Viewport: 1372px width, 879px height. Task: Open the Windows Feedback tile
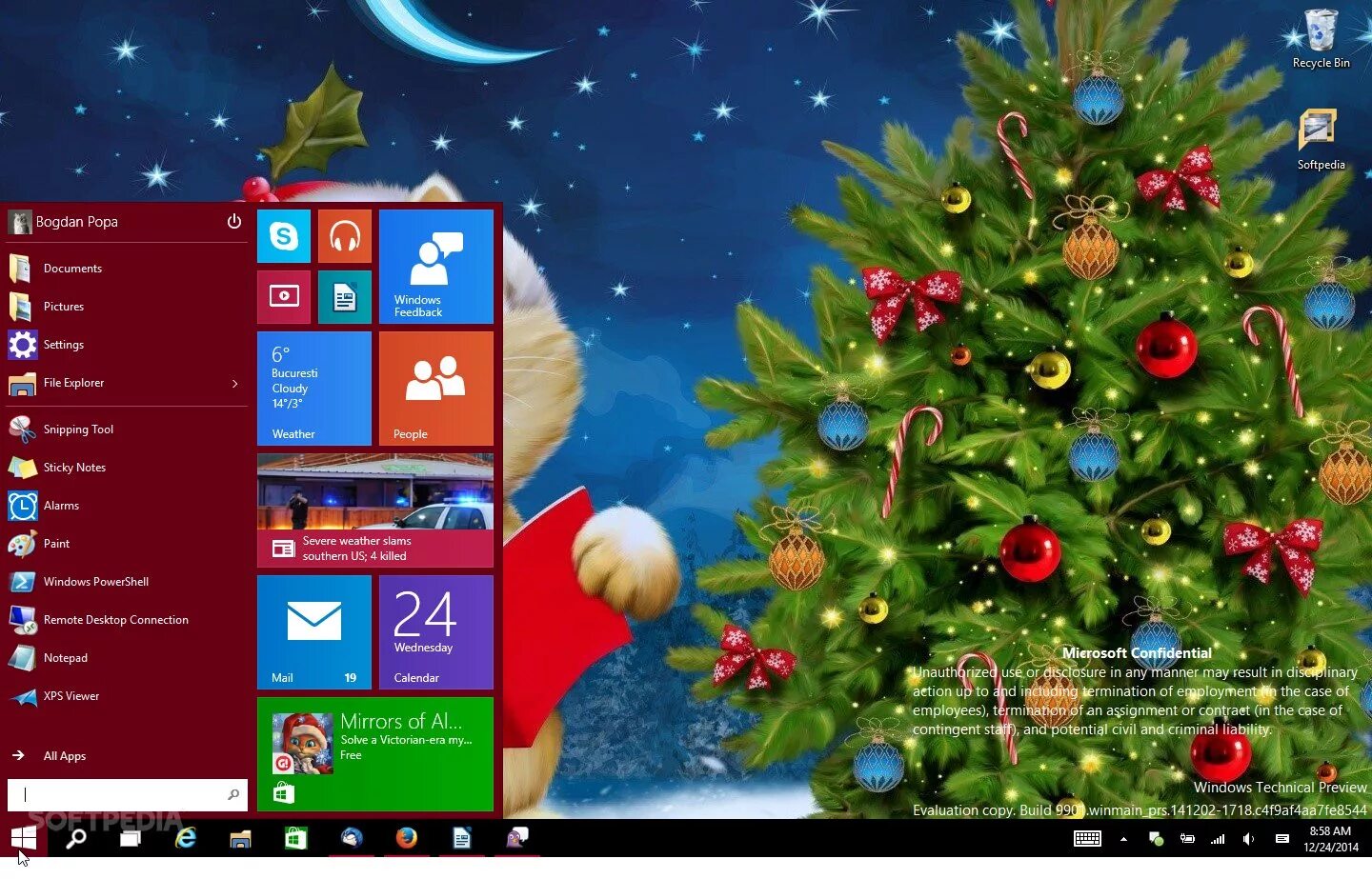(436, 267)
